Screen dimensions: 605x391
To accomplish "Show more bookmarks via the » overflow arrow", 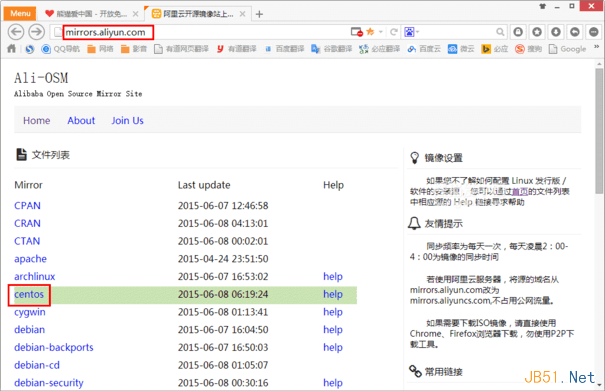I will tap(596, 47).
